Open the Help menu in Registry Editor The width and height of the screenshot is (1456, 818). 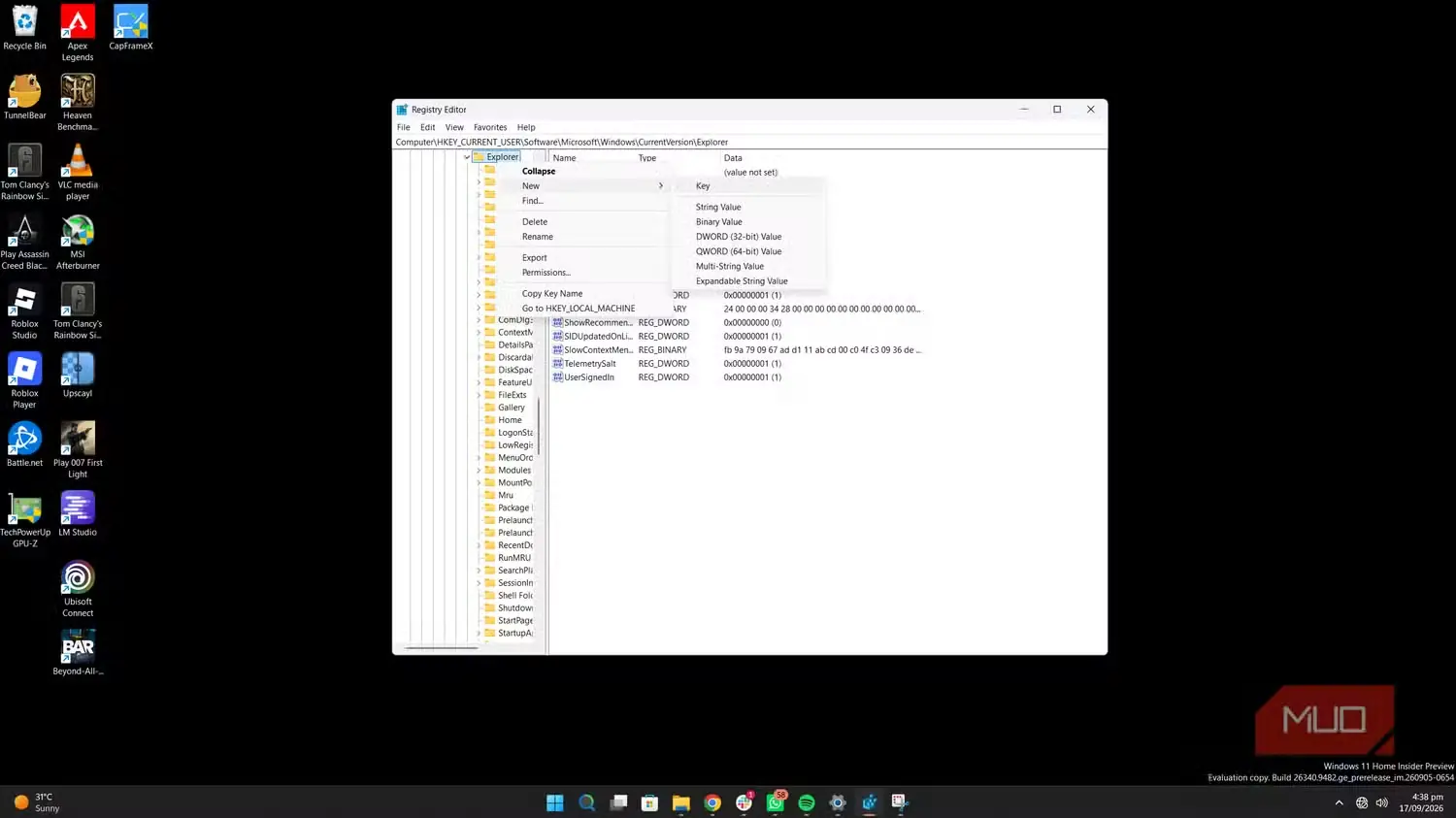526,127
